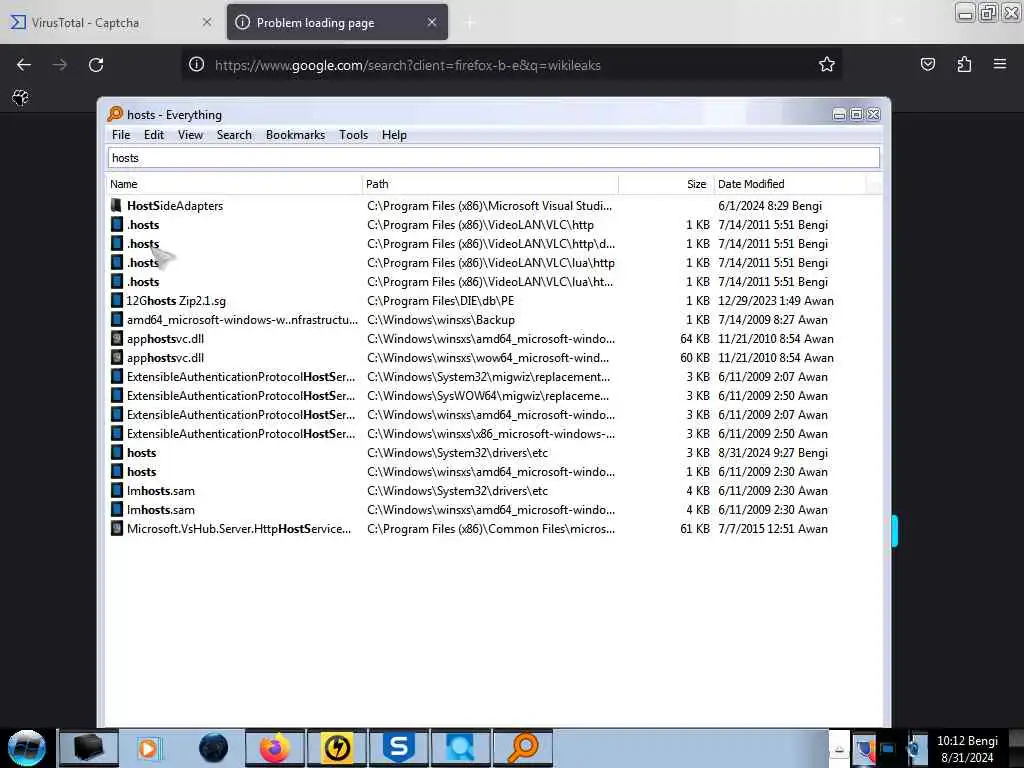Open the media player taskbar icon
Image resolution: width=1024 pixels, height=768 pixels.
(149, 748)
